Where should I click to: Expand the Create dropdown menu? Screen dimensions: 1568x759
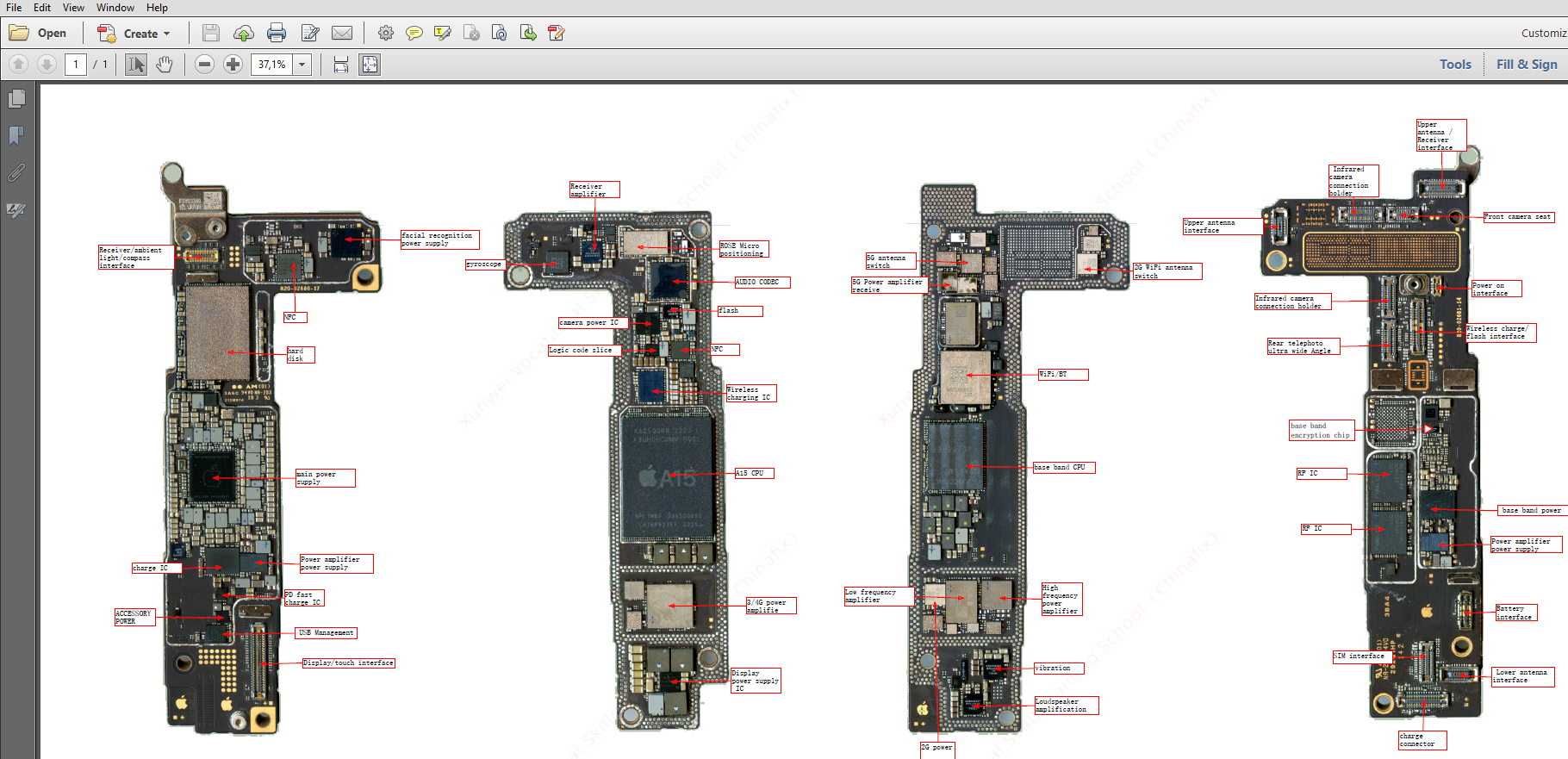click(166, 34)
